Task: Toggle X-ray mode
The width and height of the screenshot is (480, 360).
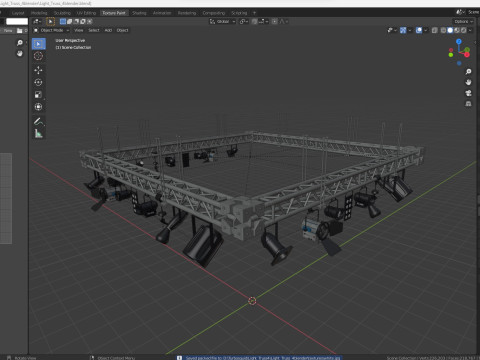Action: click(x=434, y=30)
